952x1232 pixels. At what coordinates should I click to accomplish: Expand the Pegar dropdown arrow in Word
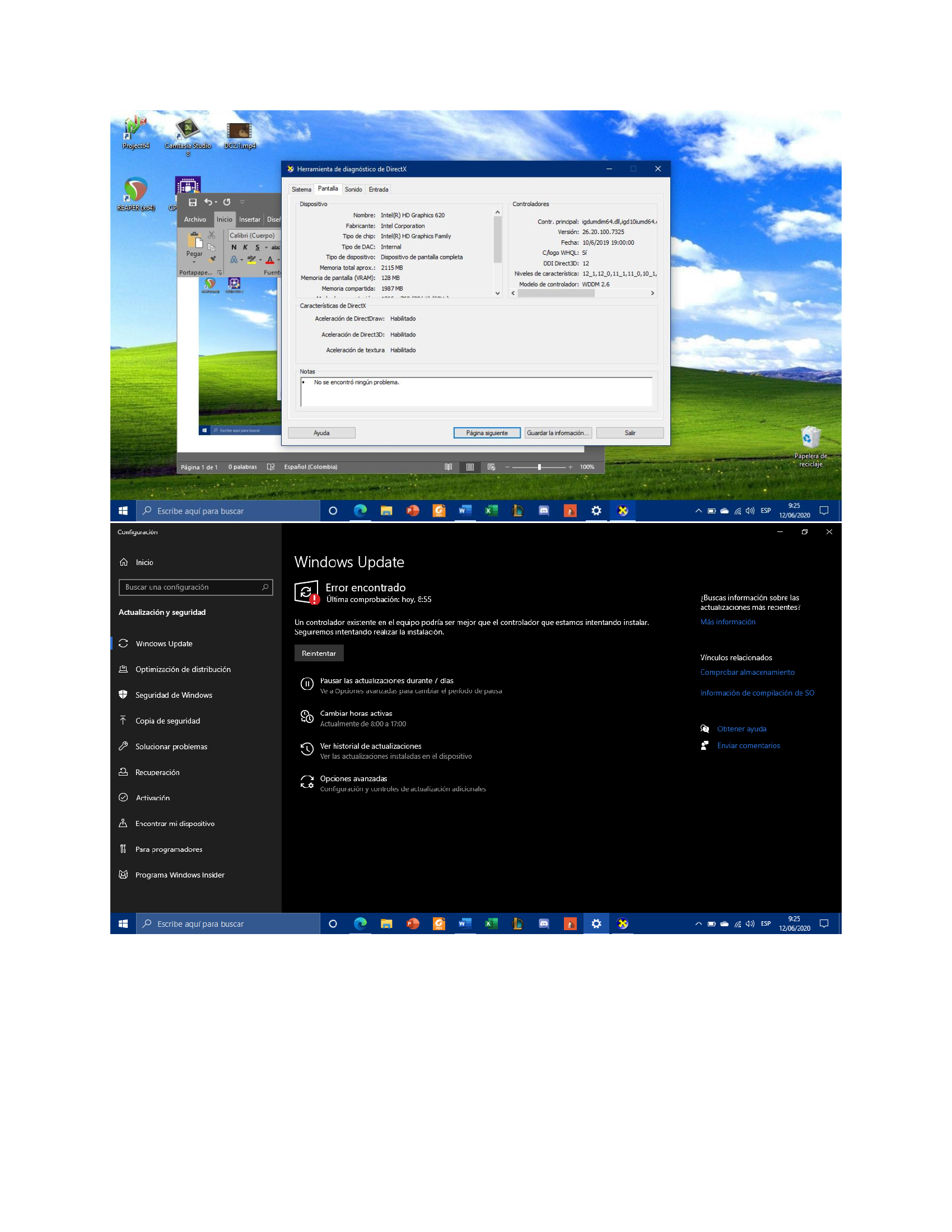click(194, 262)
